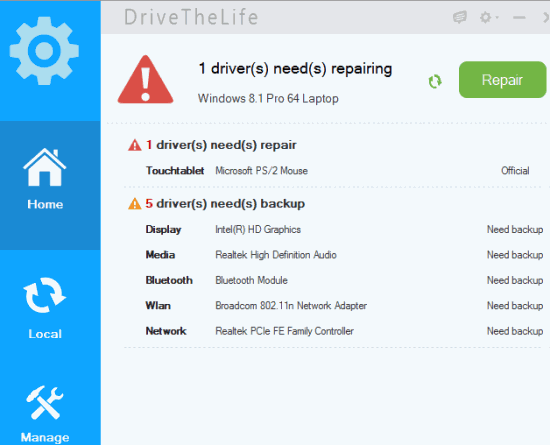550x445 pixels.
Task: Select the Network driver category
Action: [166, 331]
